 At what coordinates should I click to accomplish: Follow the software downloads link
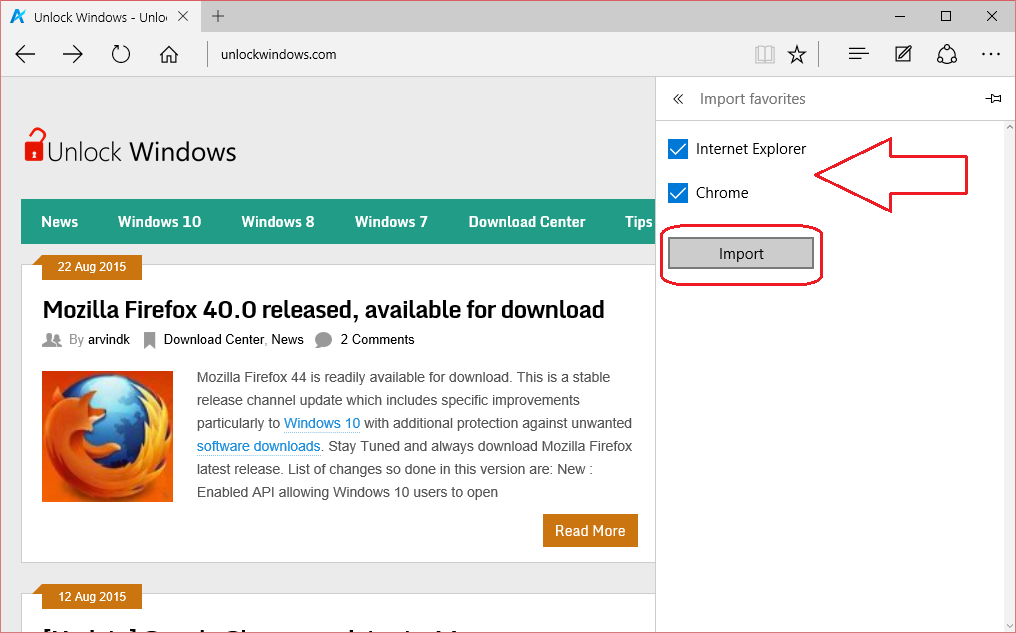(x=259, y=446)
